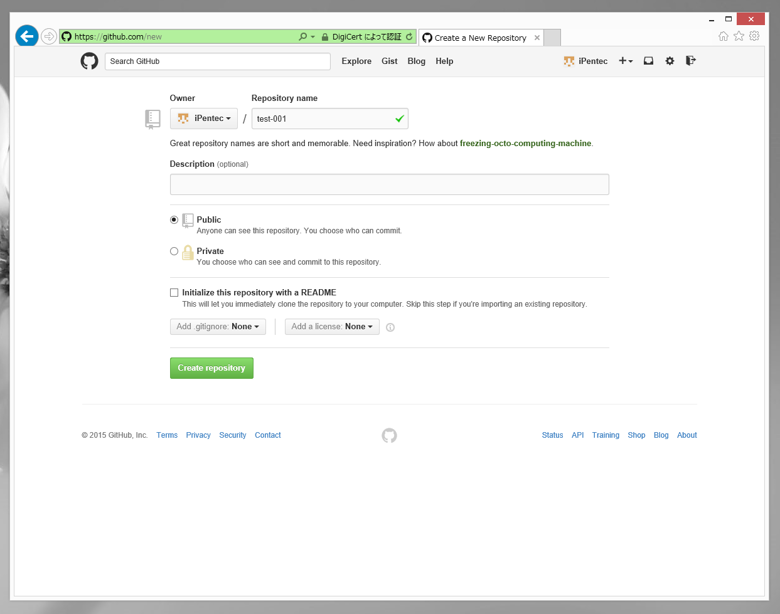Open the create new plus menu
This screenshot has width=780, height=614.
pyautogui.click(x=625, y=61)
